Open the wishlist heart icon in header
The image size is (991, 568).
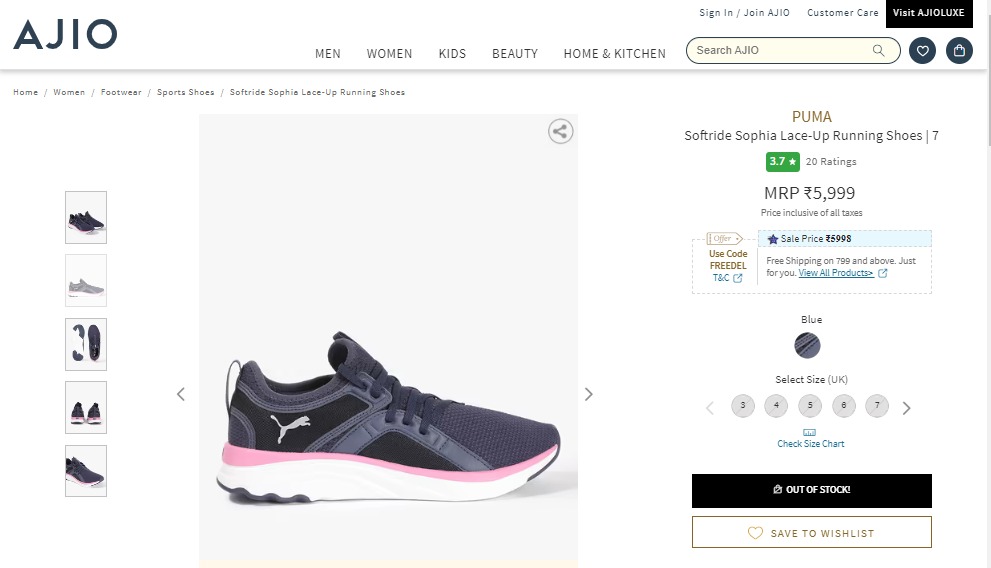tap(922, 50)
